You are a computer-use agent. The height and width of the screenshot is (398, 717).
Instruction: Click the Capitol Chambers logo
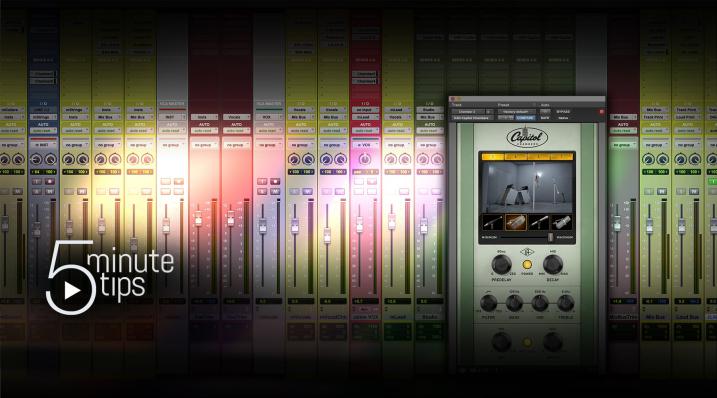pos(527,137)
